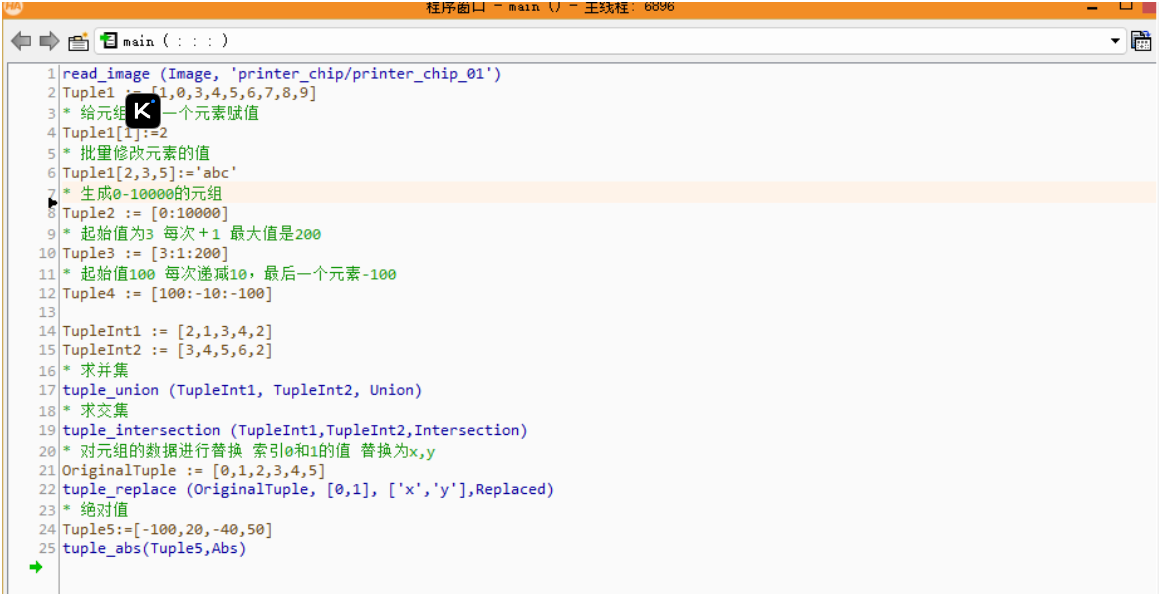This screenshot has width=1159, height=594.
Task: Click the window synchronize icon at top right
Action: (x=1141, y=41)
